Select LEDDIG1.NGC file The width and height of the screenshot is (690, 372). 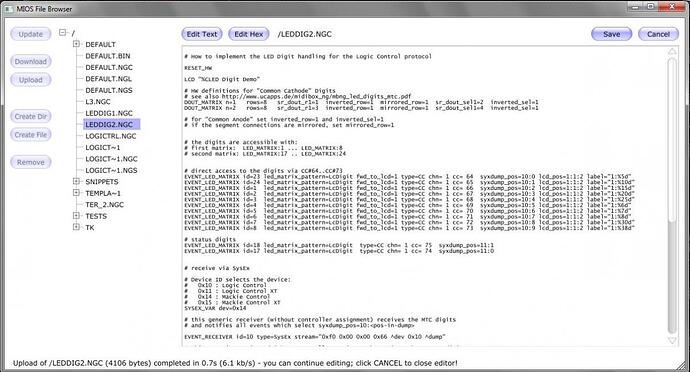[x=109, y=113]
